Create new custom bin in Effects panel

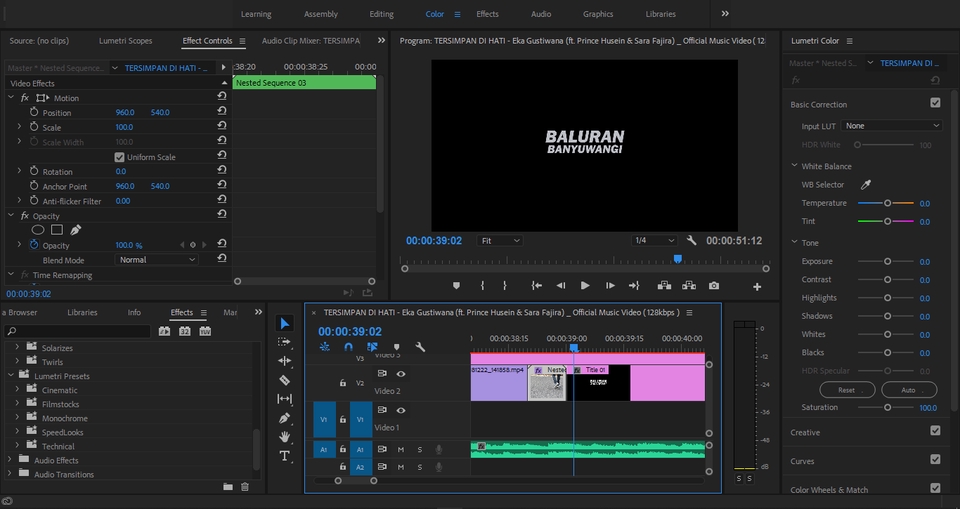pos(228,486)
